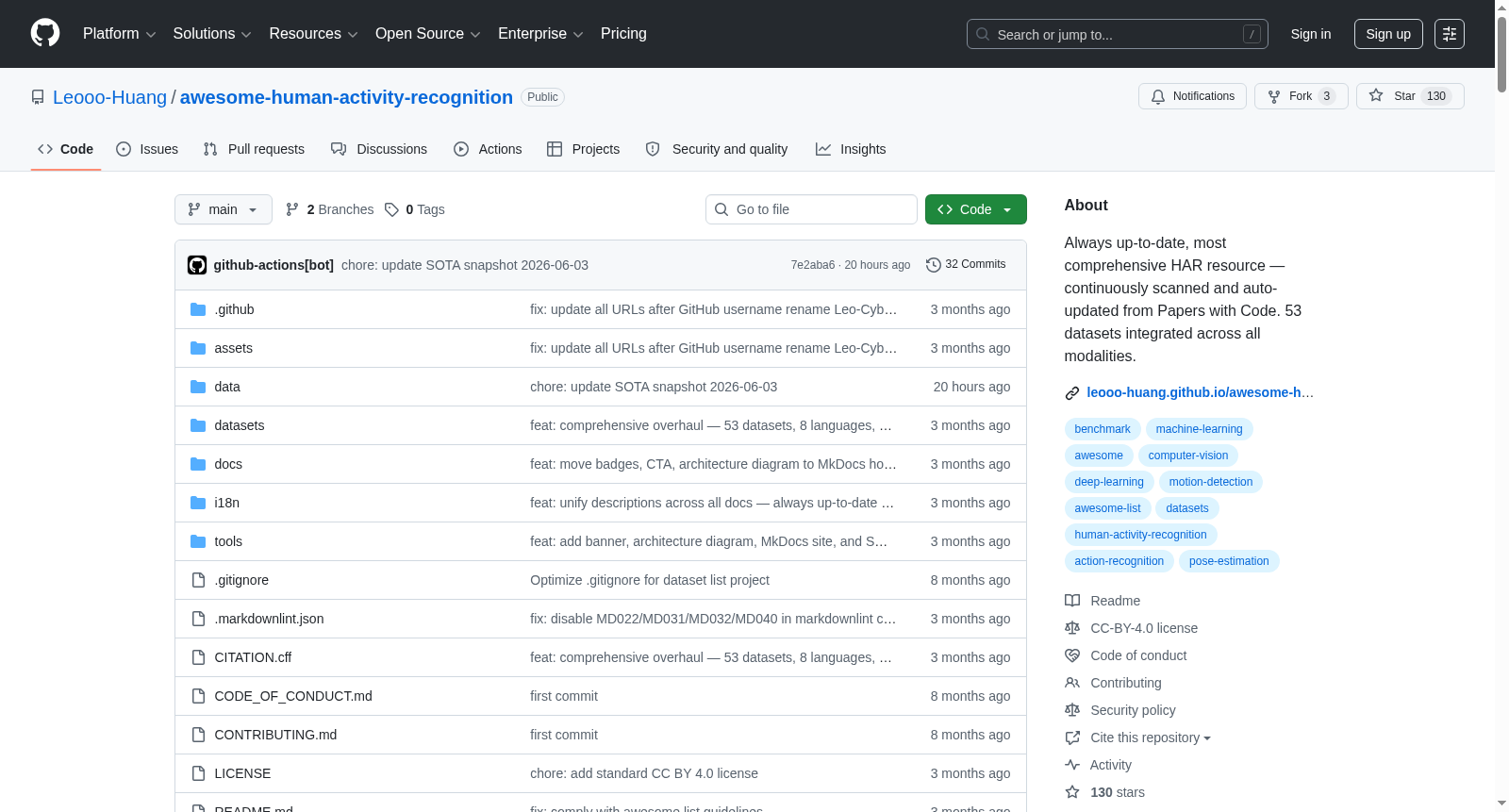1509x812 pixels.
Task: Expand Cite this repository dropdown
Action: [1151, 737]
